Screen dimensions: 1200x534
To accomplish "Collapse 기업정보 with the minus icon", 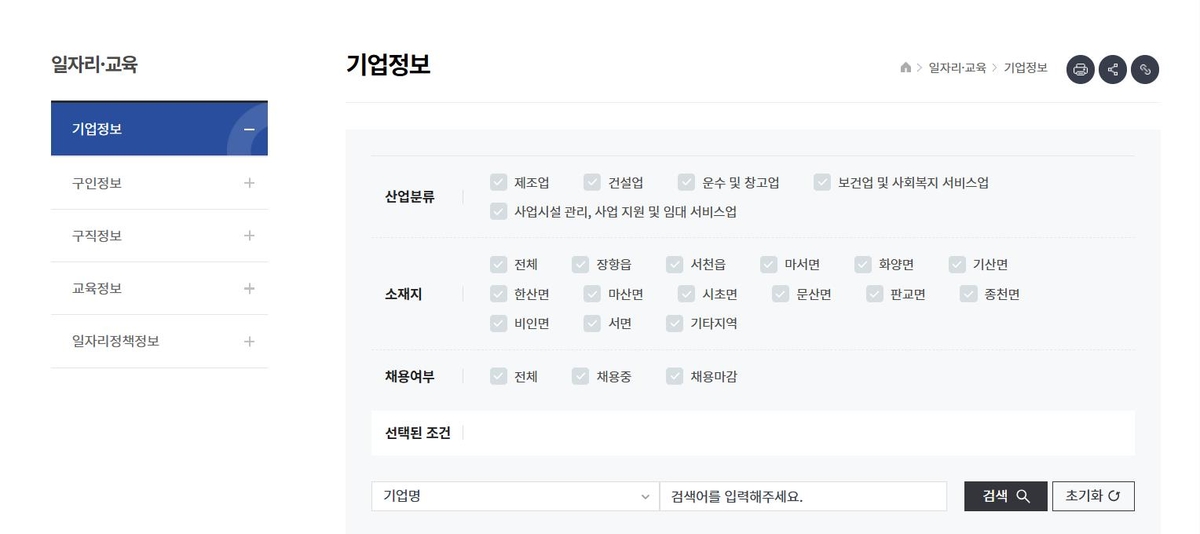I will point(249,129).
